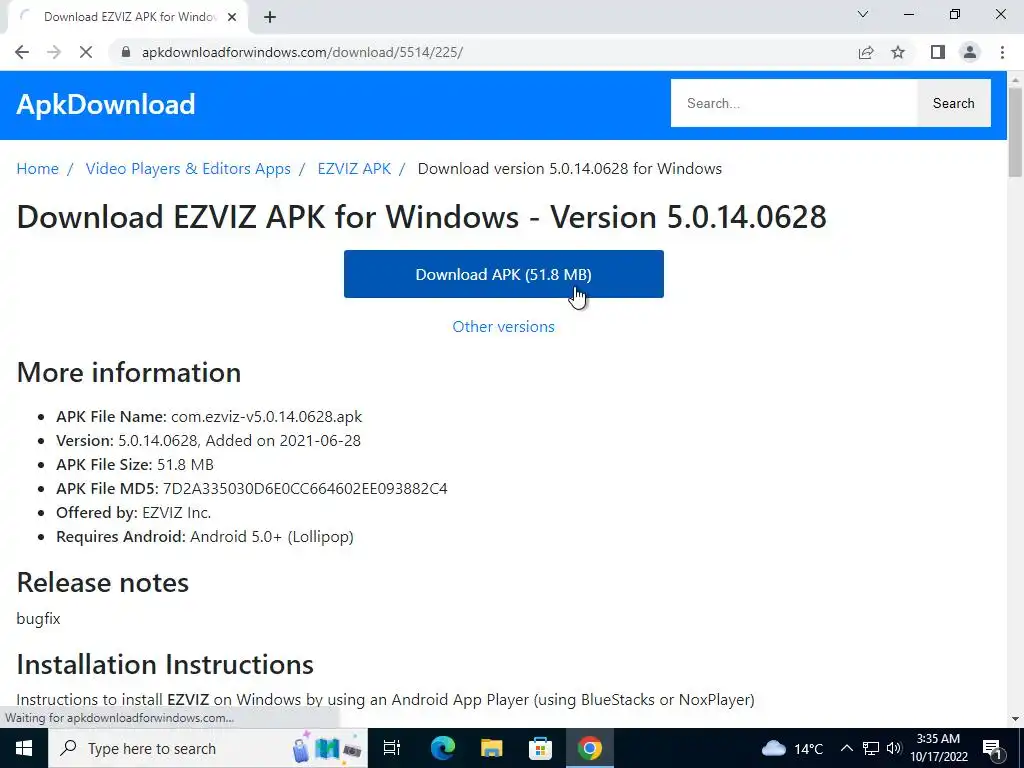Image resolution: width=1024 pixels, height=768 pixels.
Task: Click the 'EZVIZ Inc.' text
Action: pyautogui.click(x=176, y=513)
